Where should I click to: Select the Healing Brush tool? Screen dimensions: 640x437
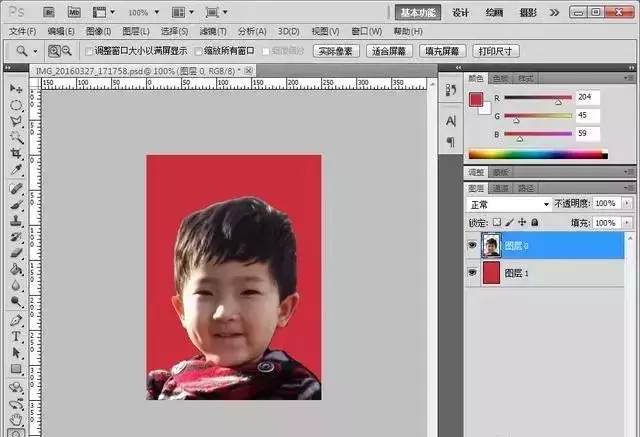point(16,189)
